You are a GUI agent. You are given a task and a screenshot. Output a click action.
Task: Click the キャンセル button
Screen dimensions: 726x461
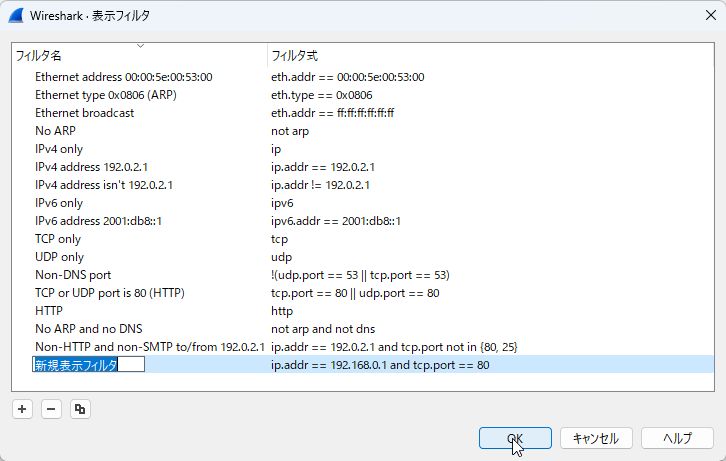pyautogui.click(x=596, y=438)
